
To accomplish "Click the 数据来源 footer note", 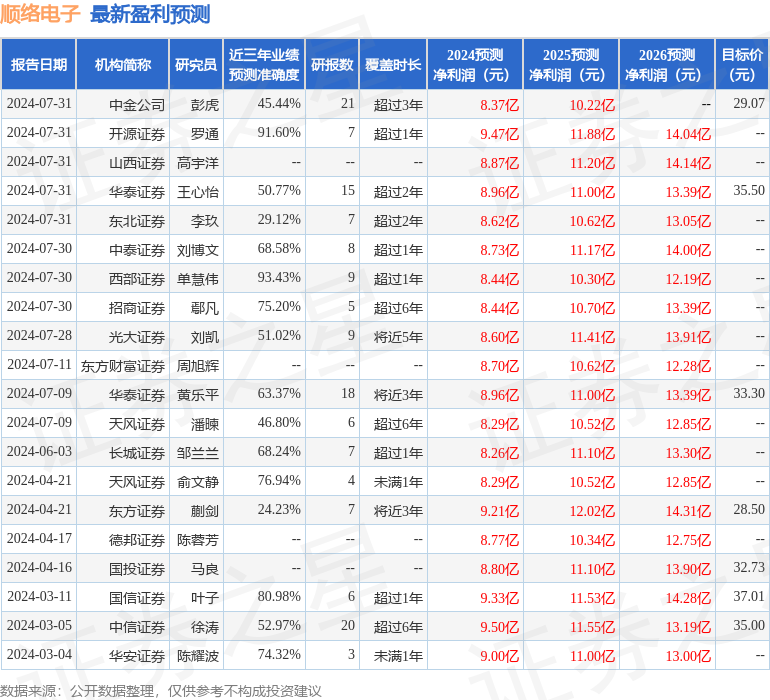I will [x=161, y=691].
